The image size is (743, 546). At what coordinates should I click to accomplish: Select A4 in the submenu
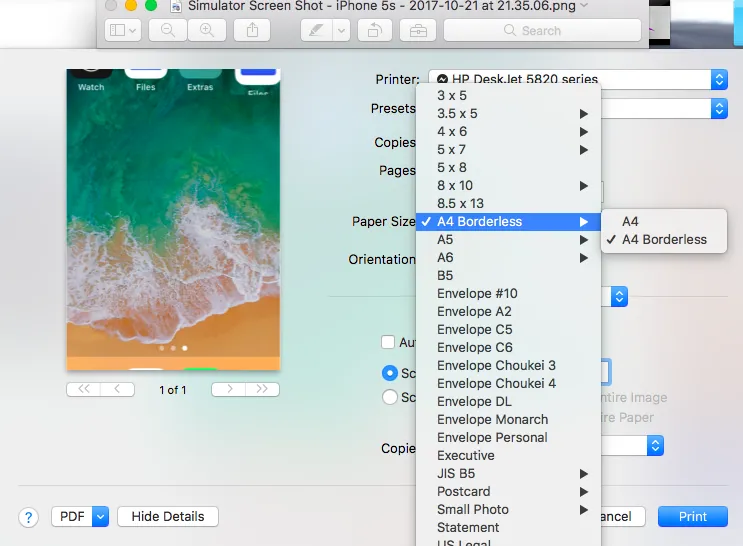point(664,222)
